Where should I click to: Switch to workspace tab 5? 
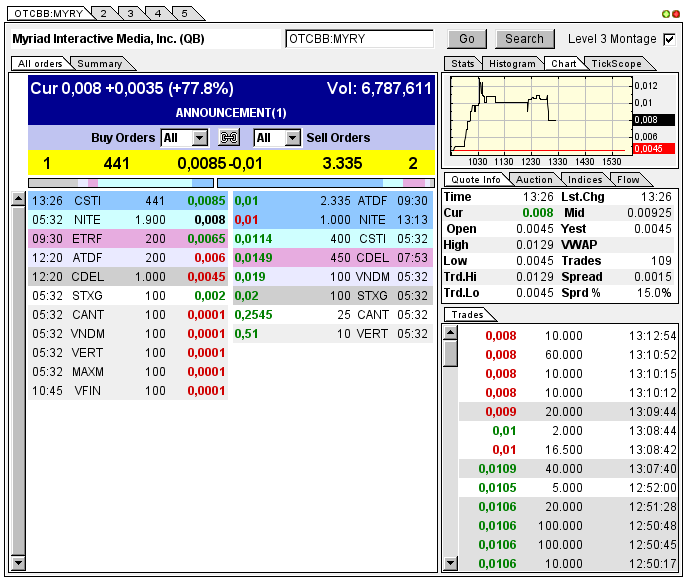[x=185, y=14]
